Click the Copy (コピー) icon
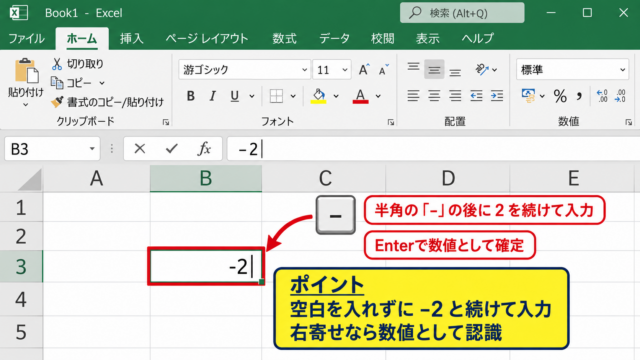Viewport: 640px width, 360px height. 57,83
